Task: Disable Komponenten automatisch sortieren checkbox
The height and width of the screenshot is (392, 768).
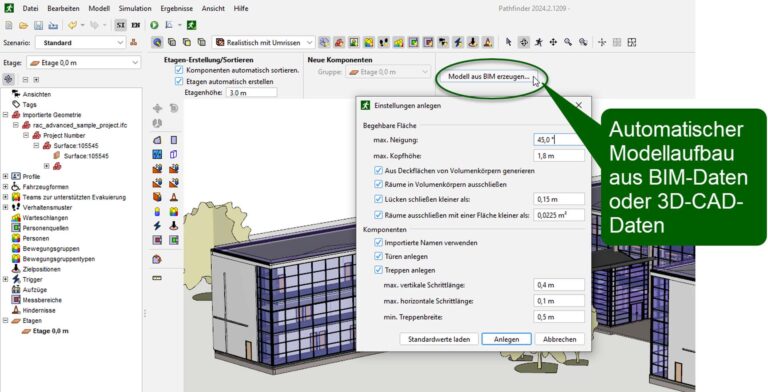Action: click(179, 71)
